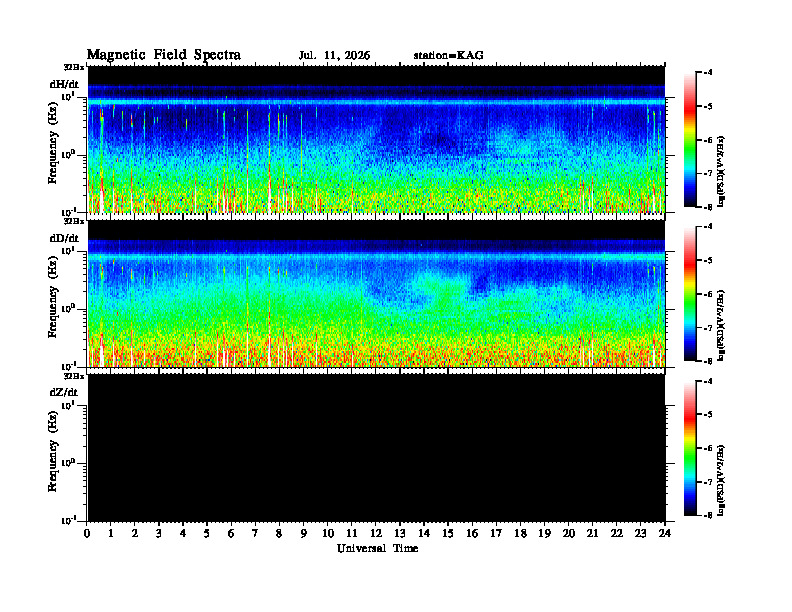The height and width of the screenshot is (612, 792).
Task: Click the dD/dt spectrogram plot
Action: (376, 294)
